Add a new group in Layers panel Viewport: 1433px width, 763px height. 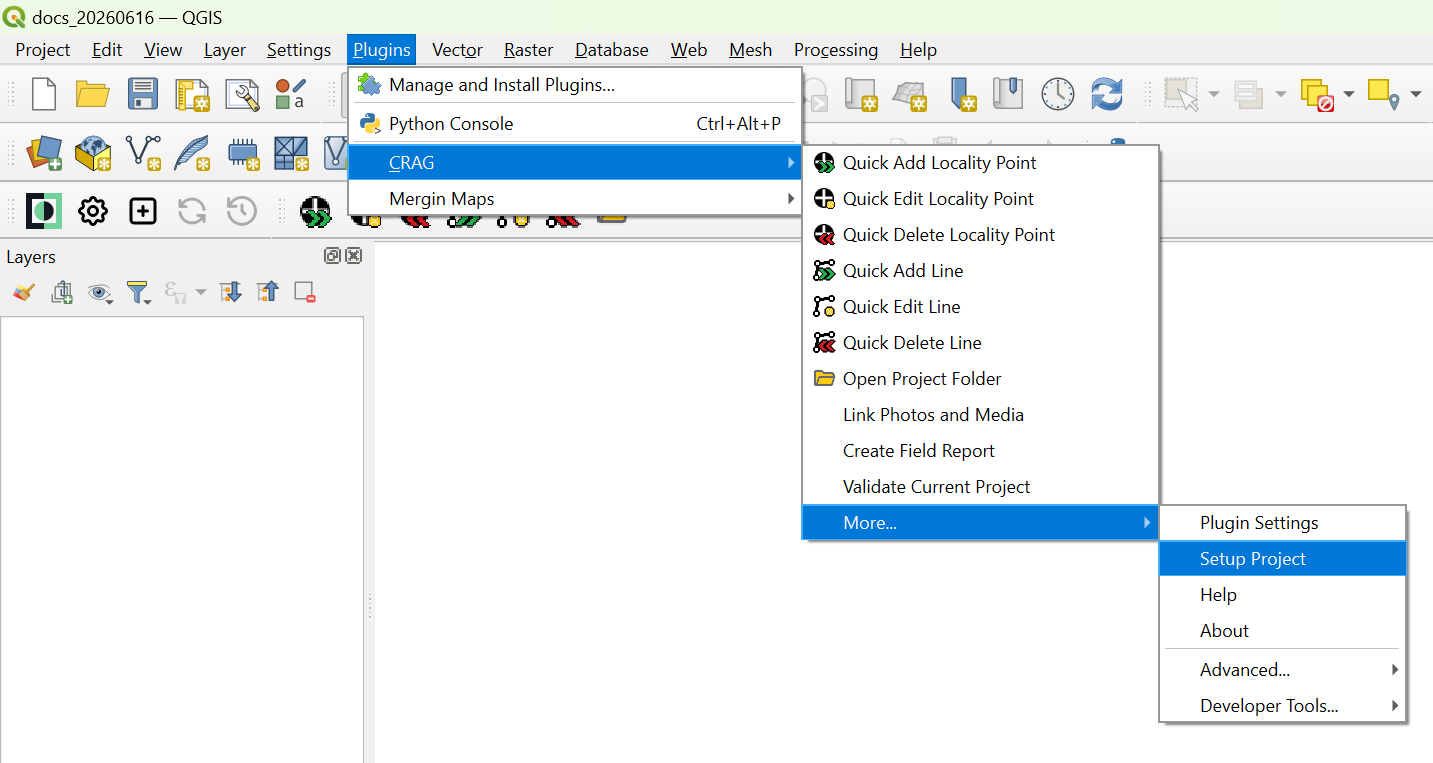[x=62, y=292]
